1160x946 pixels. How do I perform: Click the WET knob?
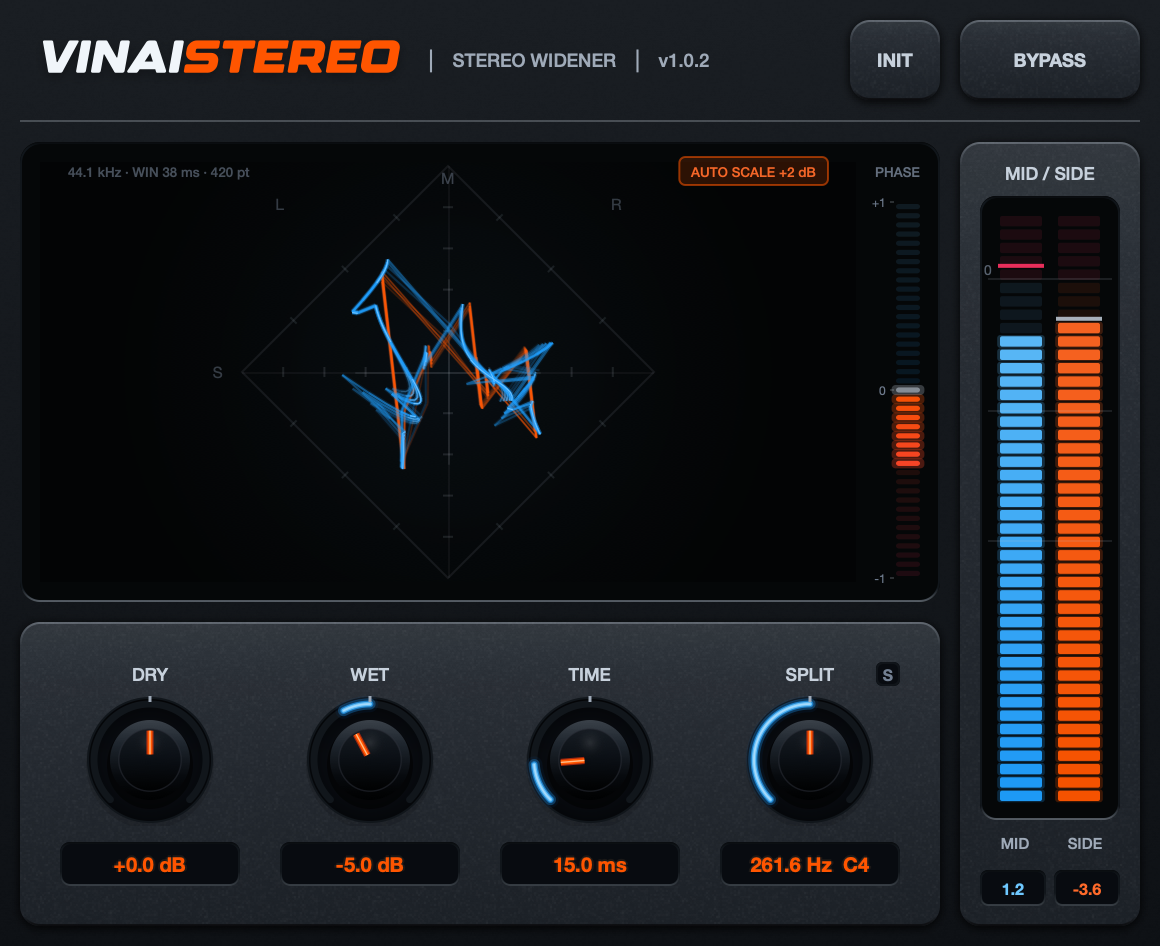pyautogui.click(x=370, y=759)
